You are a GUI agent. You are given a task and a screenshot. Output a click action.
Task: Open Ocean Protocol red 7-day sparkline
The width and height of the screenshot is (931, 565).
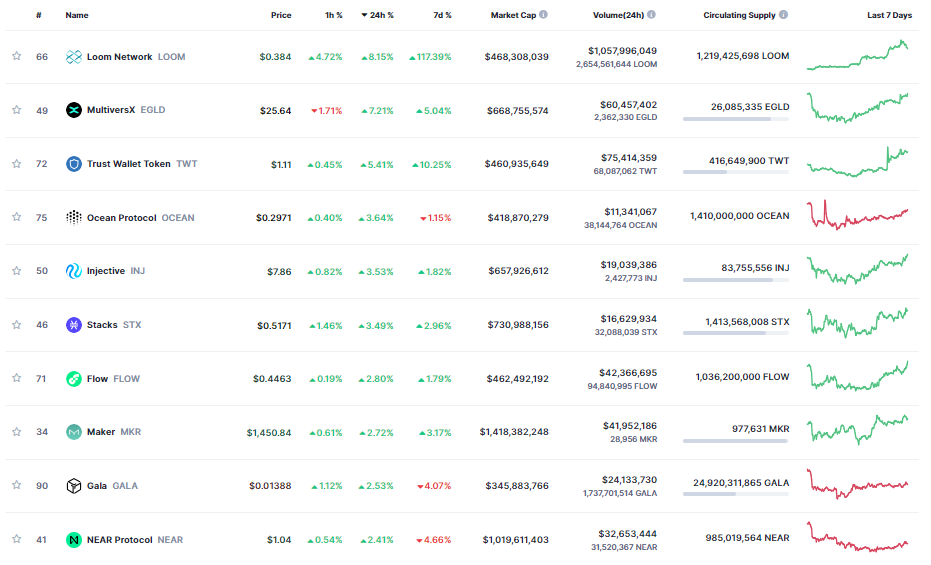pos(857,215)
